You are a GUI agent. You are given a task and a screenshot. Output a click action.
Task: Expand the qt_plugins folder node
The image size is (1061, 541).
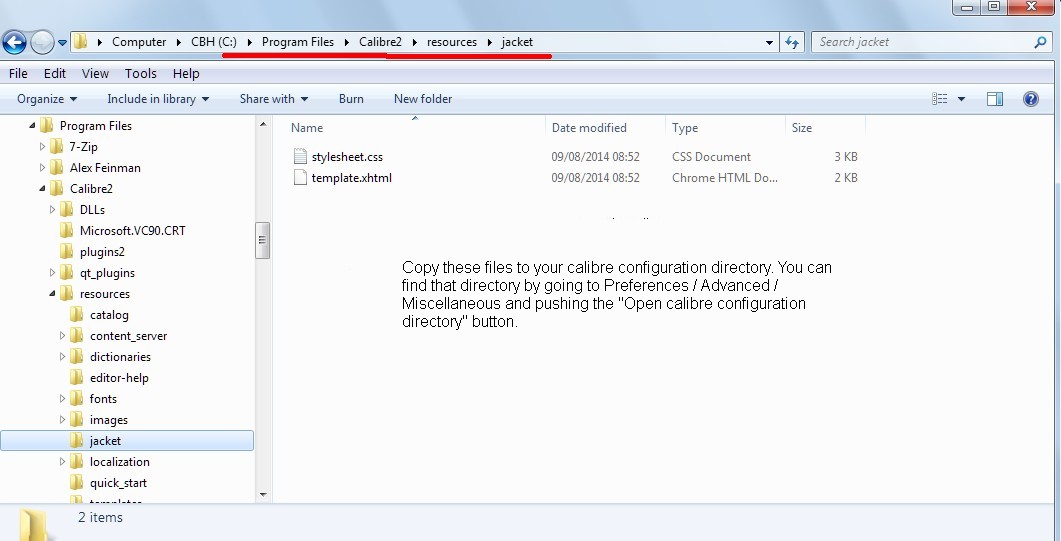pos(52,273)
